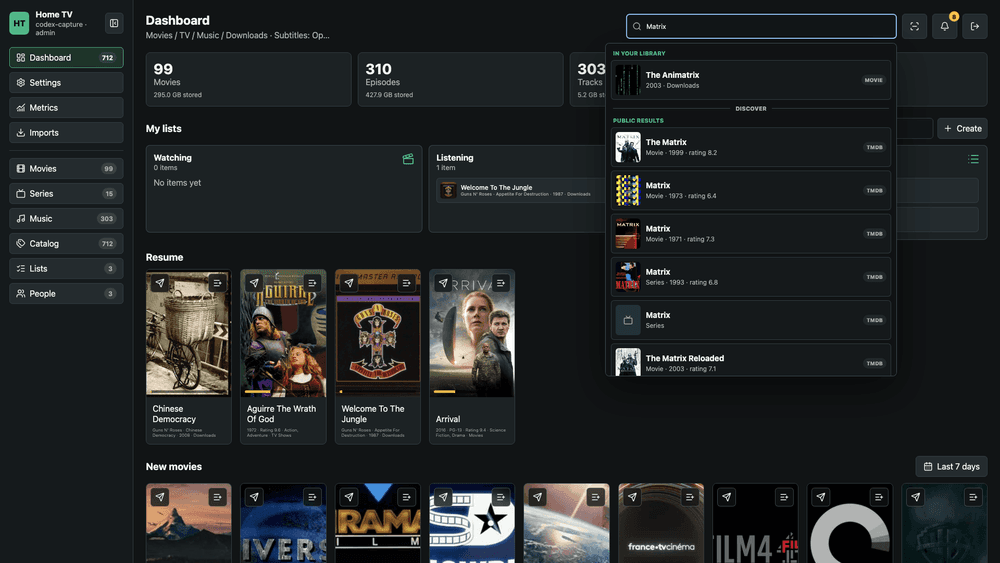Select The Matrix 1999 result
Screen dimensions: 1000x563
click(751, 147)
